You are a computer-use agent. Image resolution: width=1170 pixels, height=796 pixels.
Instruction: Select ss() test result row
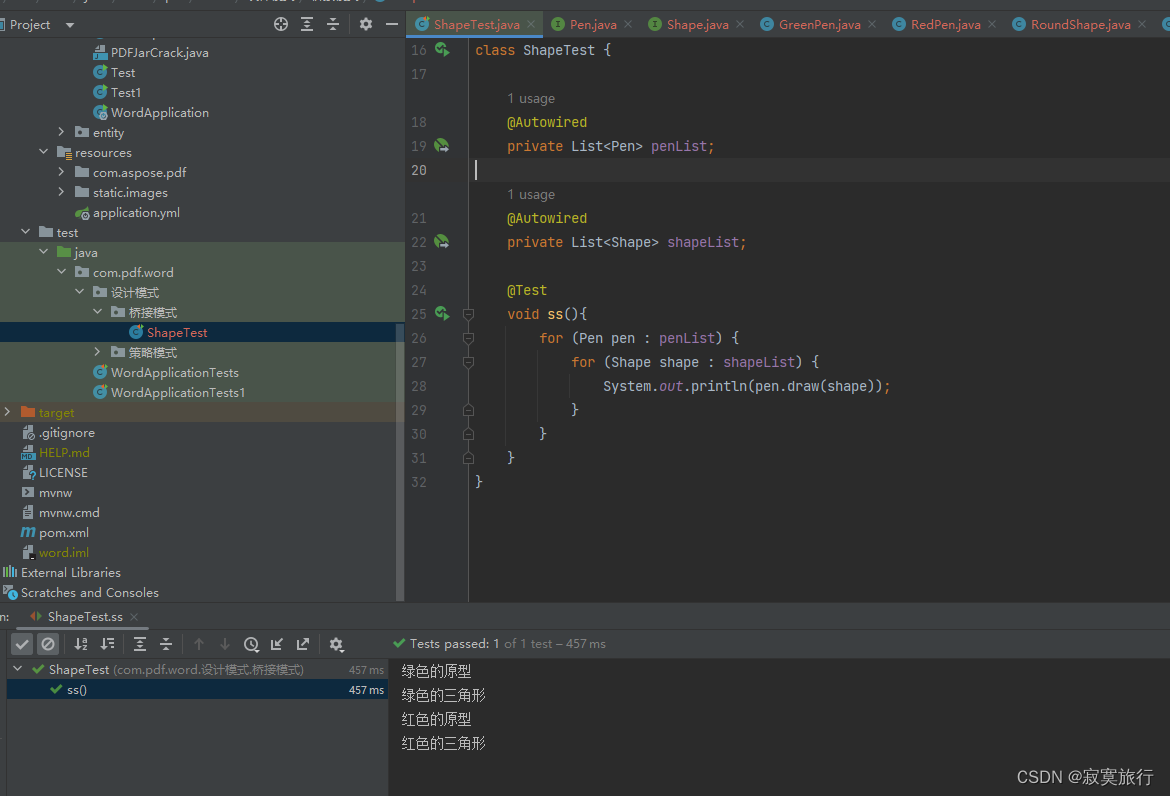pos(197,689)
